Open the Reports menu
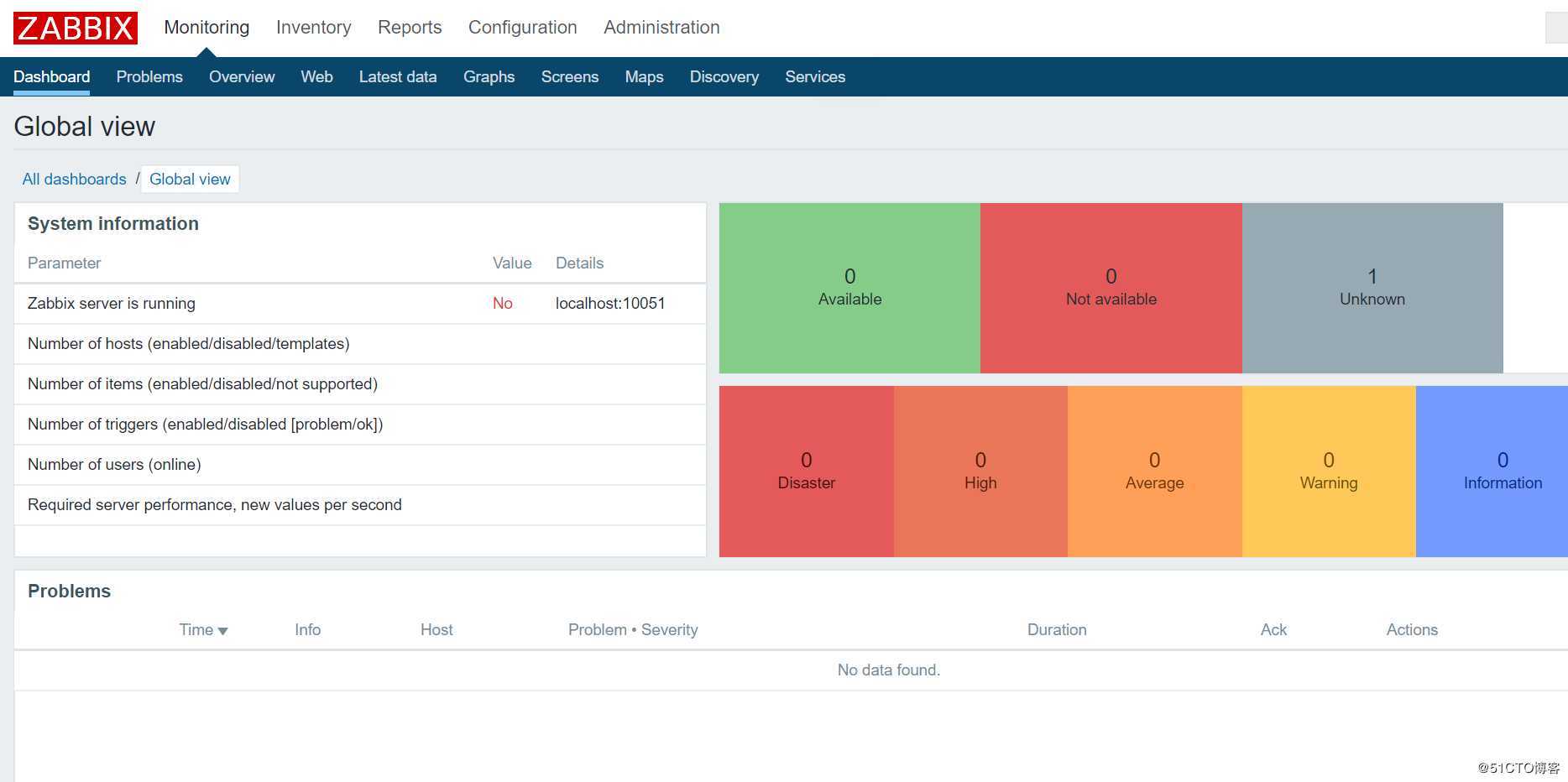1568x782 pixels. [410, 27]
